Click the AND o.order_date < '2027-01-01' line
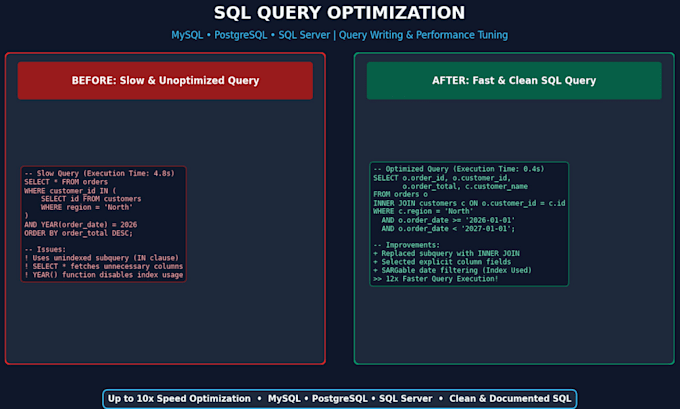 tap(448, 229)
